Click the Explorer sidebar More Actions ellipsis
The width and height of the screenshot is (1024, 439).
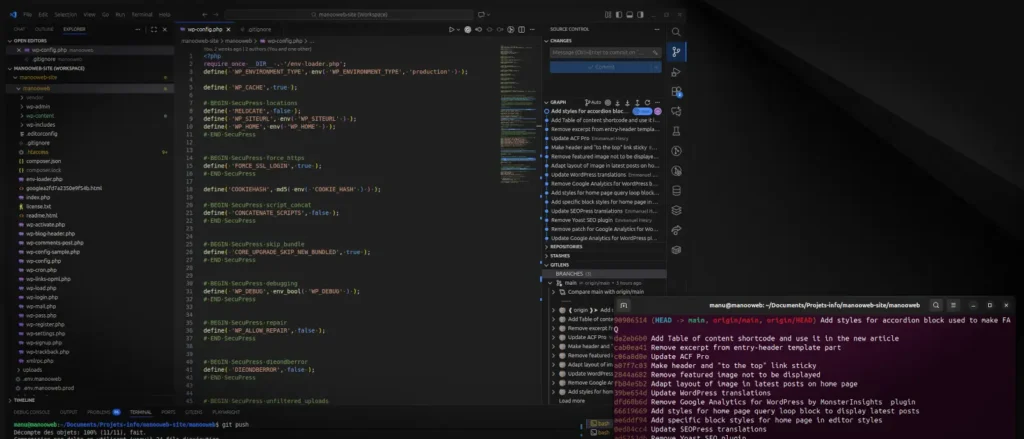pos(138,29)
